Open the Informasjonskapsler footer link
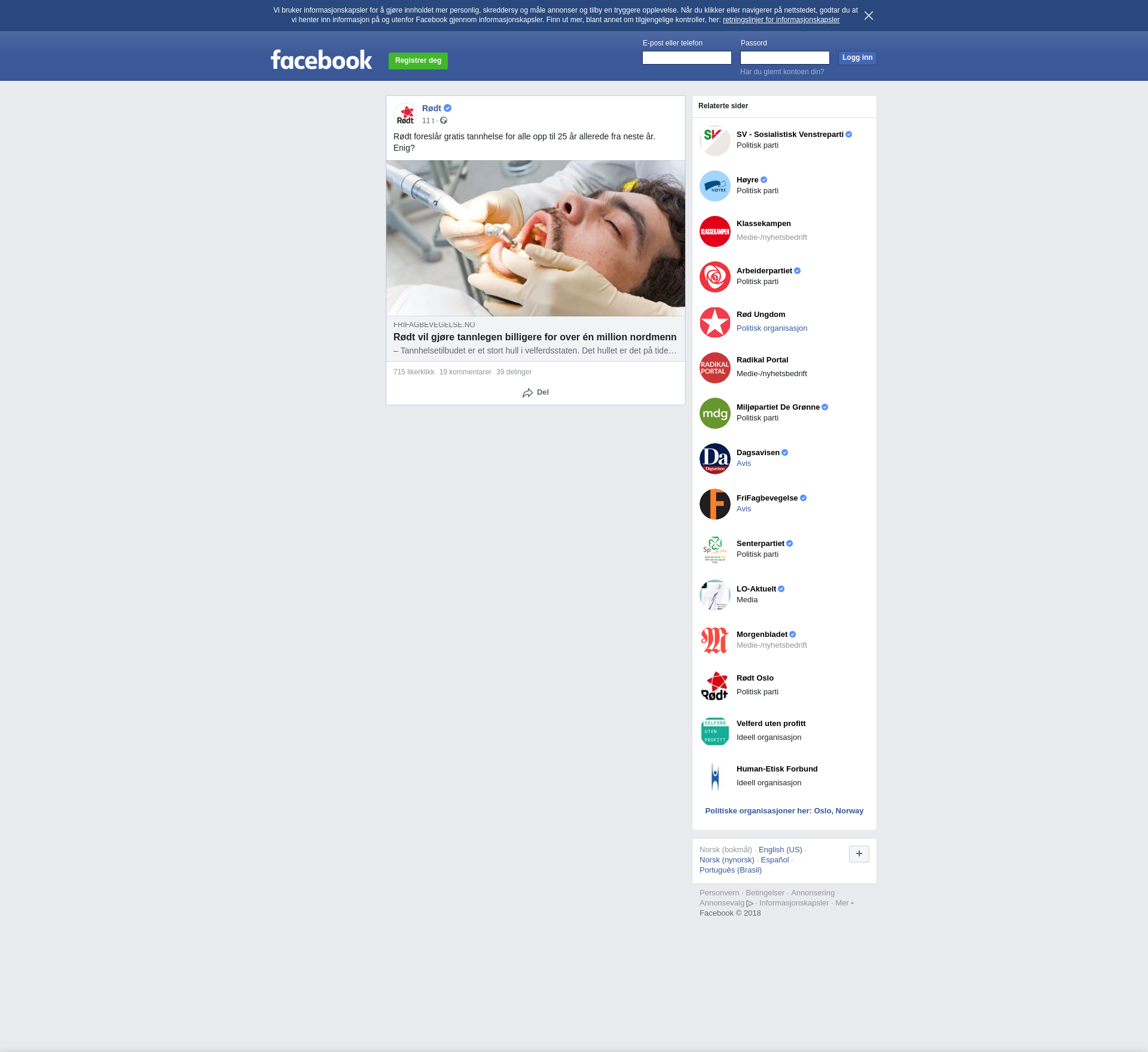1148x1052 pixels. (794, 903)
